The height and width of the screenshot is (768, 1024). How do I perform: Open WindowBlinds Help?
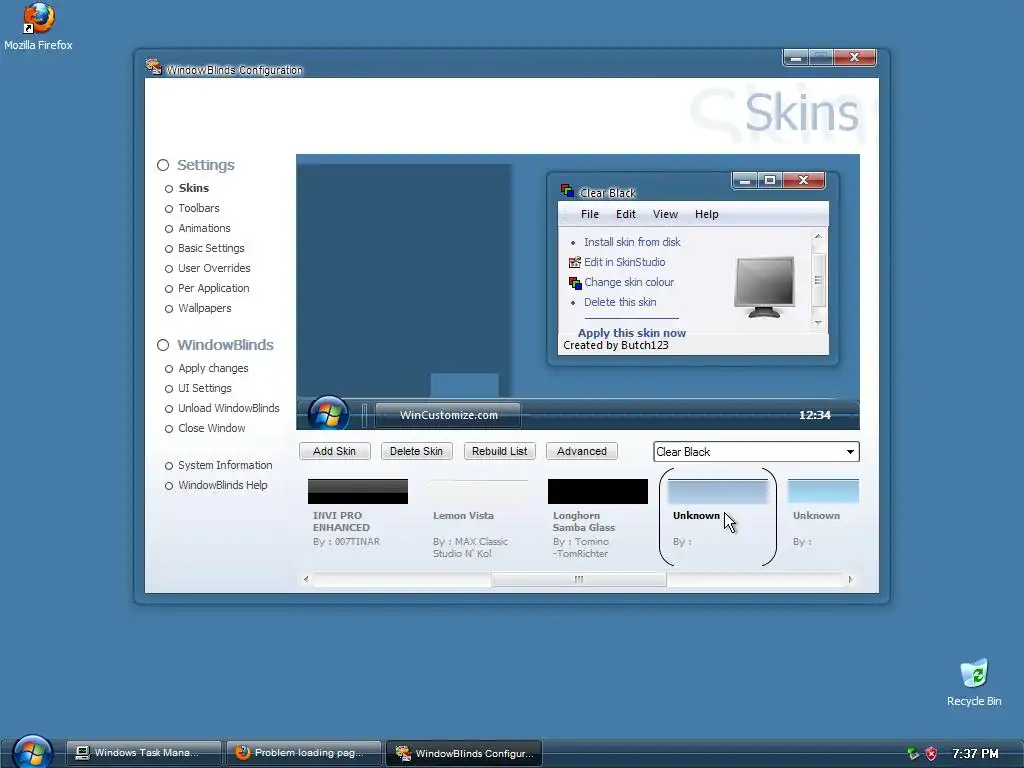tap(216, 485)
